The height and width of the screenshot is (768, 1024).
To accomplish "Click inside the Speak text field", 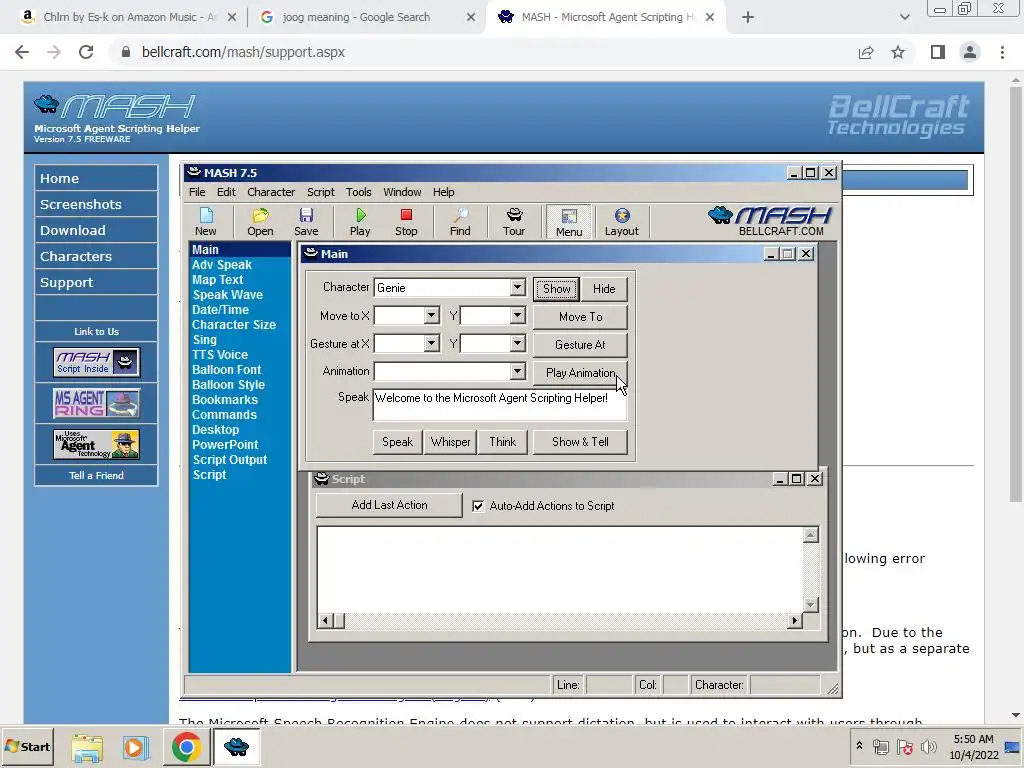I will [500, 404].
